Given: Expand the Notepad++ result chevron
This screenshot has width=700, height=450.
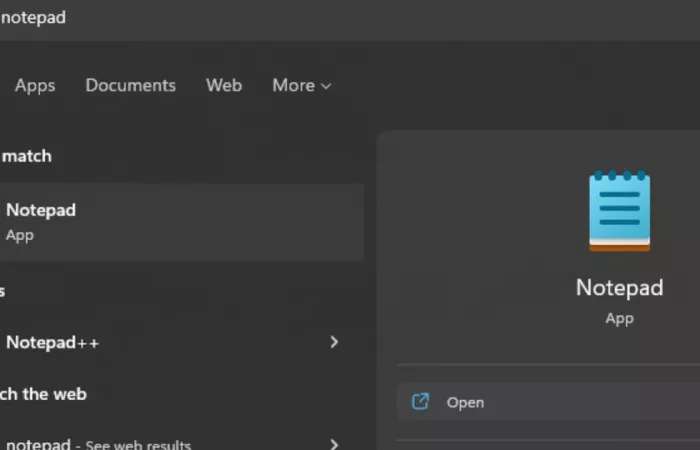Looking at the screenshot, I should click(x=334, y=342).
